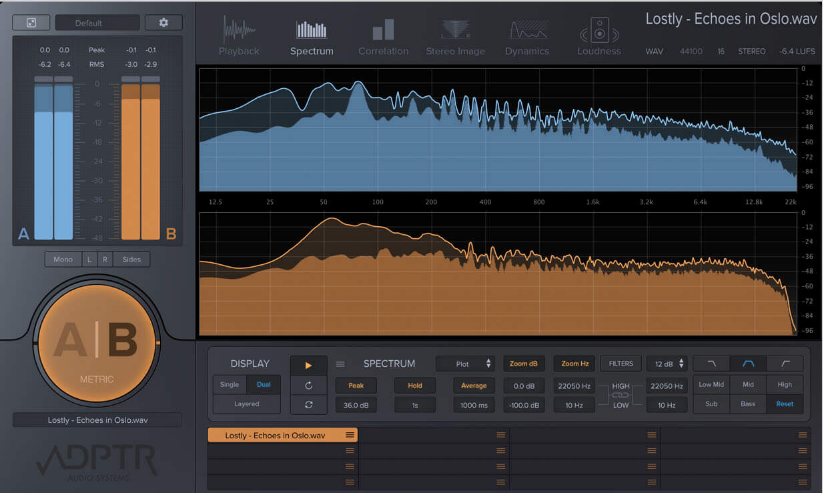The image size is (823, 493).
Task: Open the Stereo Image view
Action: point(455,34)
